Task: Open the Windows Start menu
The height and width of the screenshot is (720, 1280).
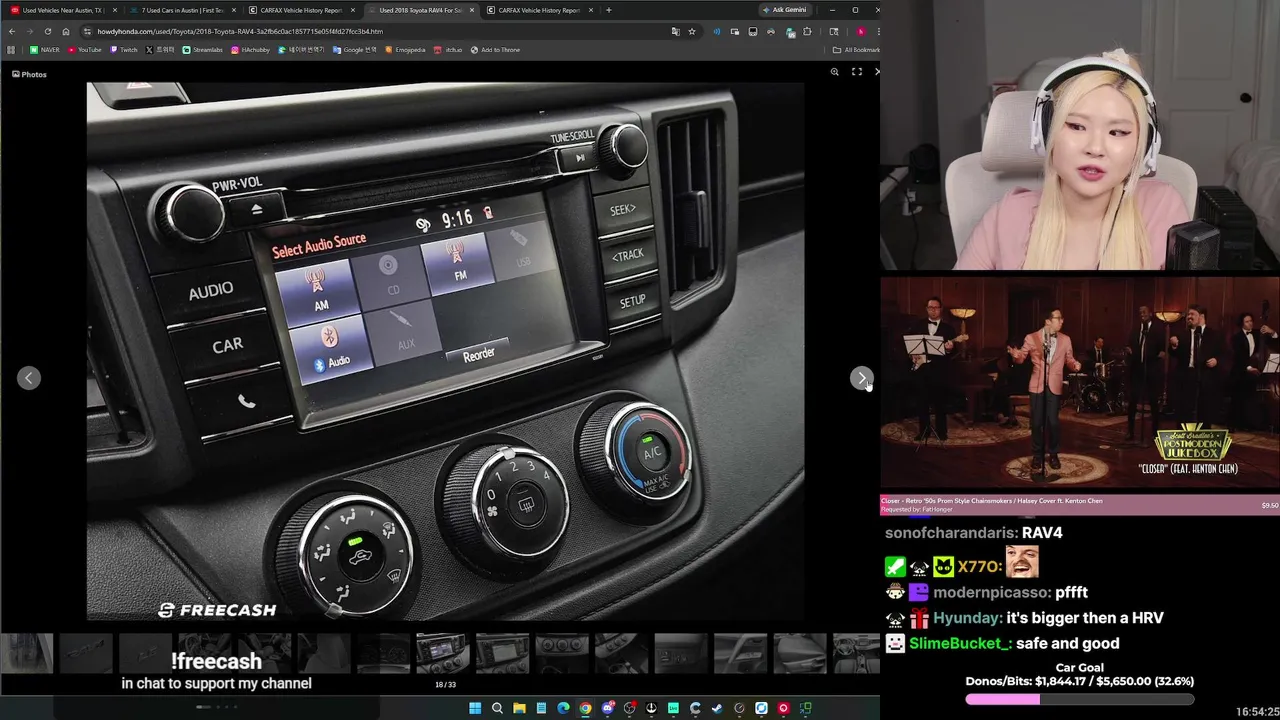Action: click(475, 708)
